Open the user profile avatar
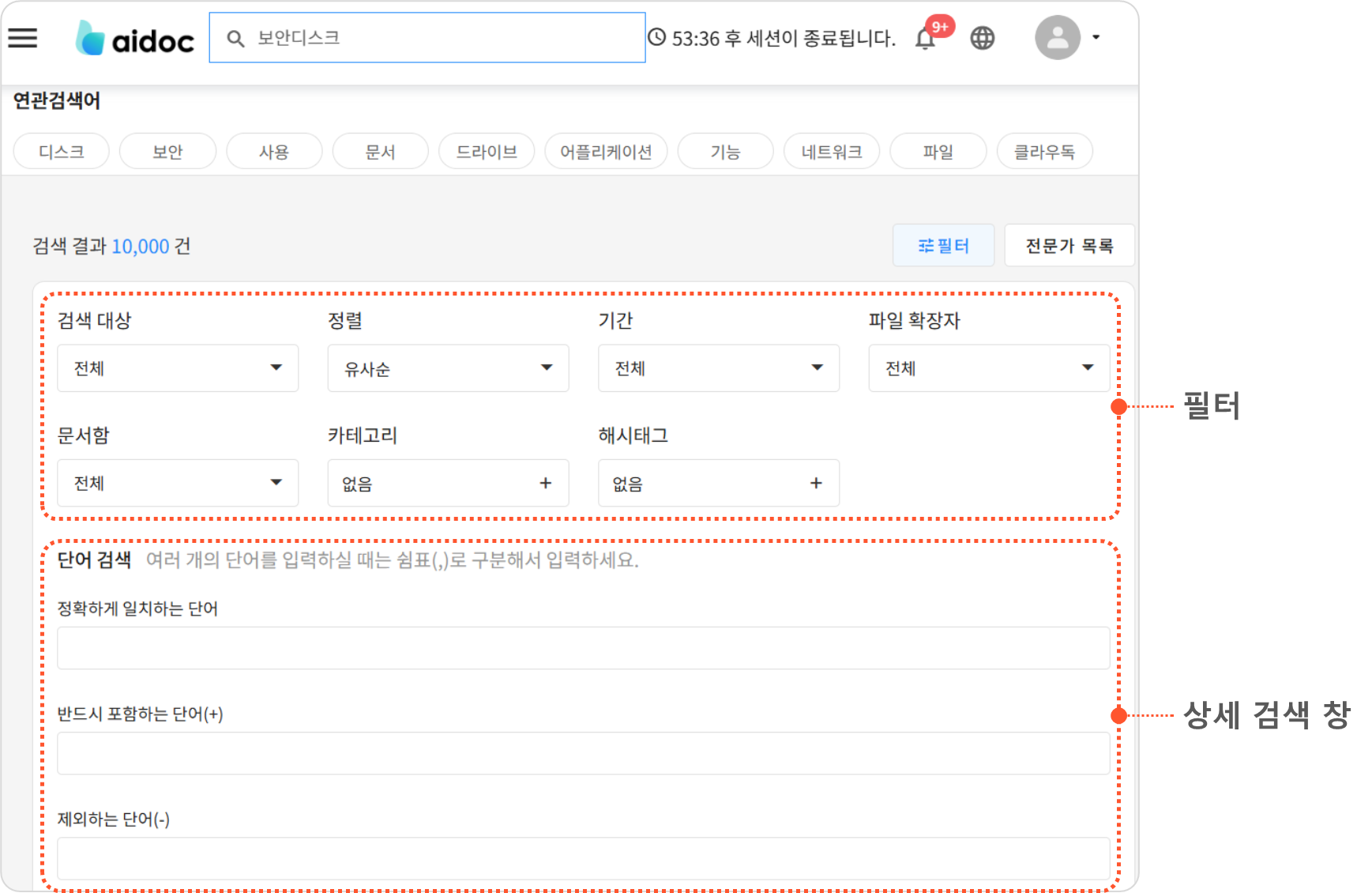The image size is (1372, 893). 1057,37
